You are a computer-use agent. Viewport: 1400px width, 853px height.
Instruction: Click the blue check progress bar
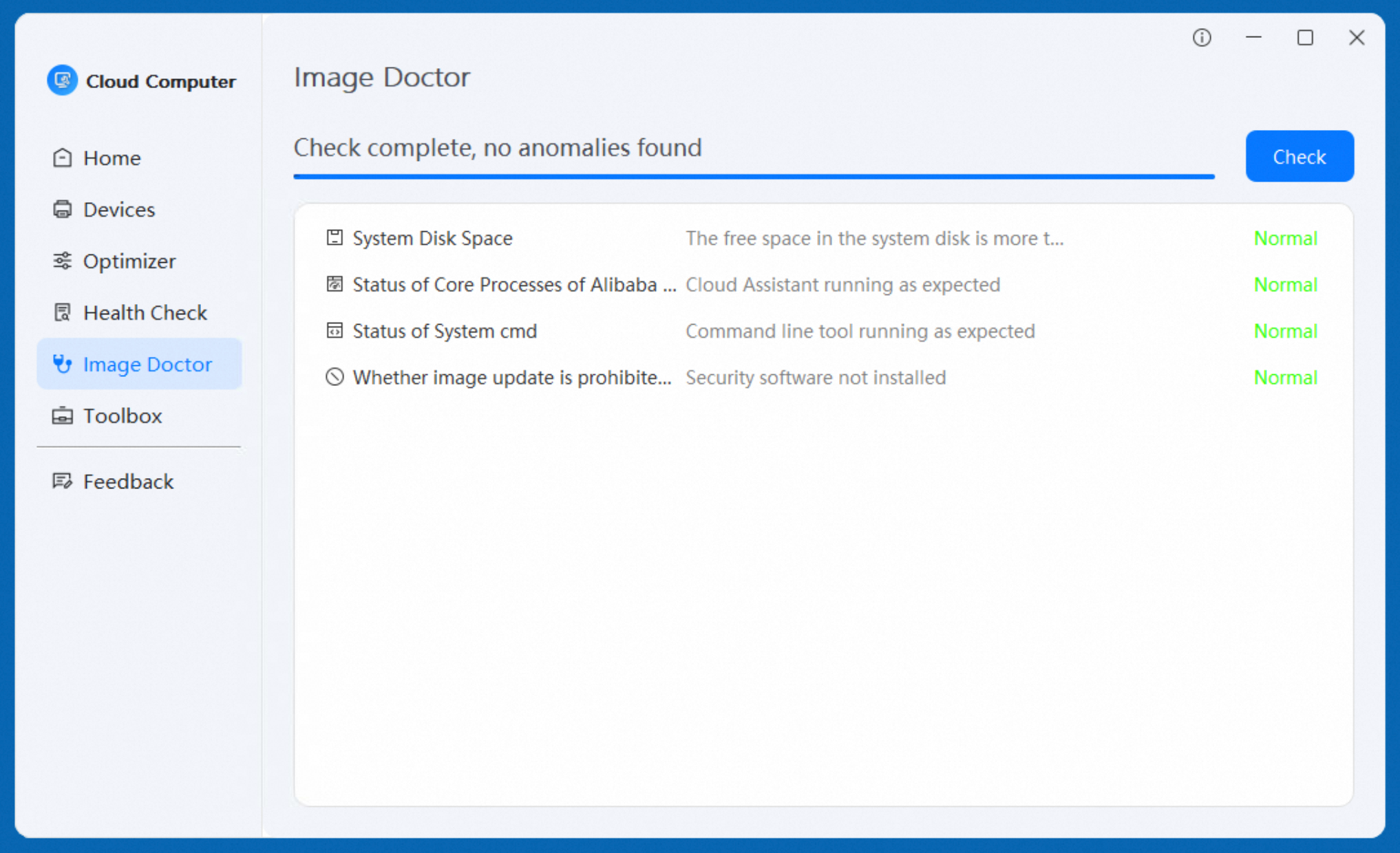[754, 177]
